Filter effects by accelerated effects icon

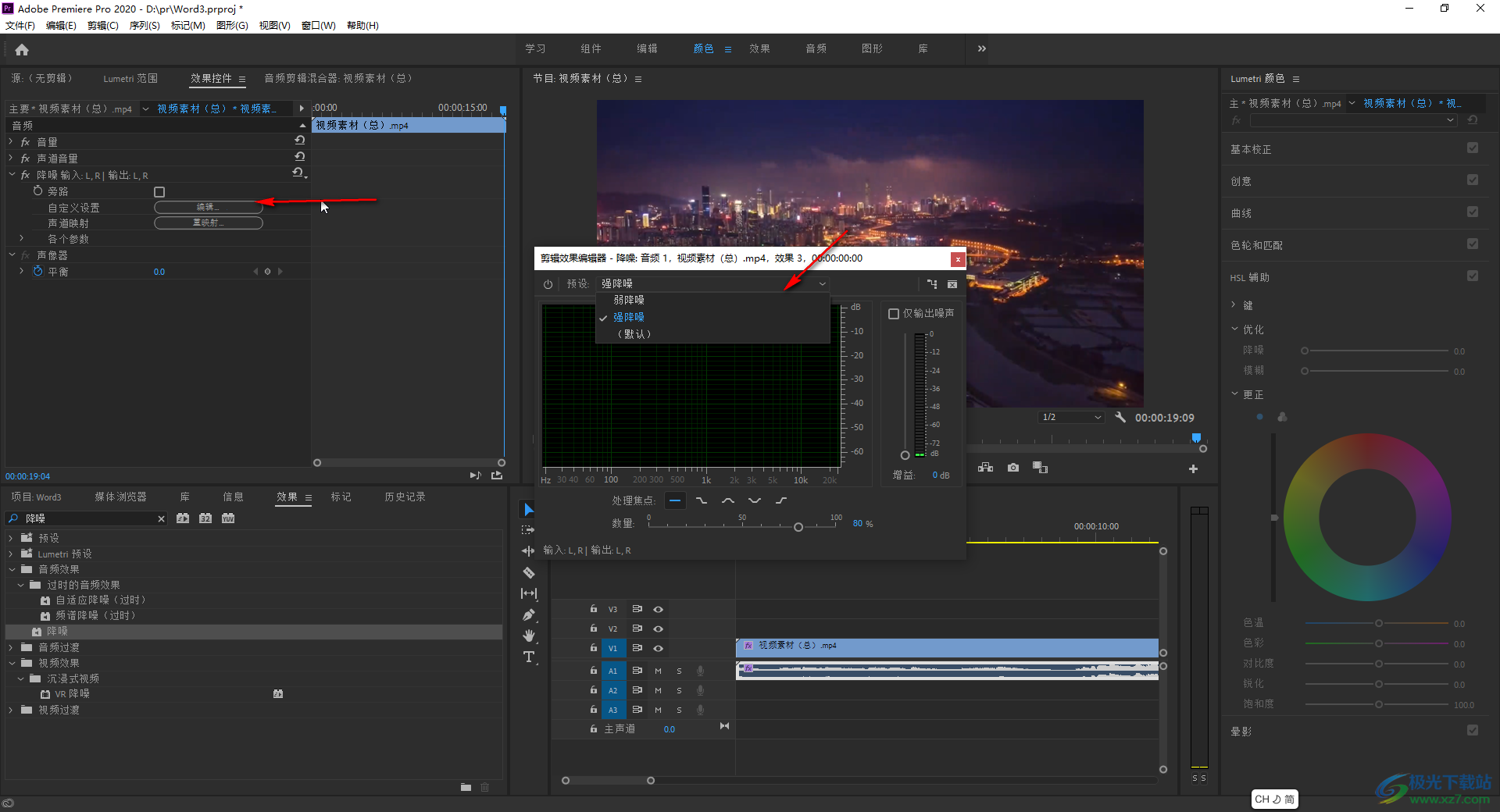click(x=183, y=518)
